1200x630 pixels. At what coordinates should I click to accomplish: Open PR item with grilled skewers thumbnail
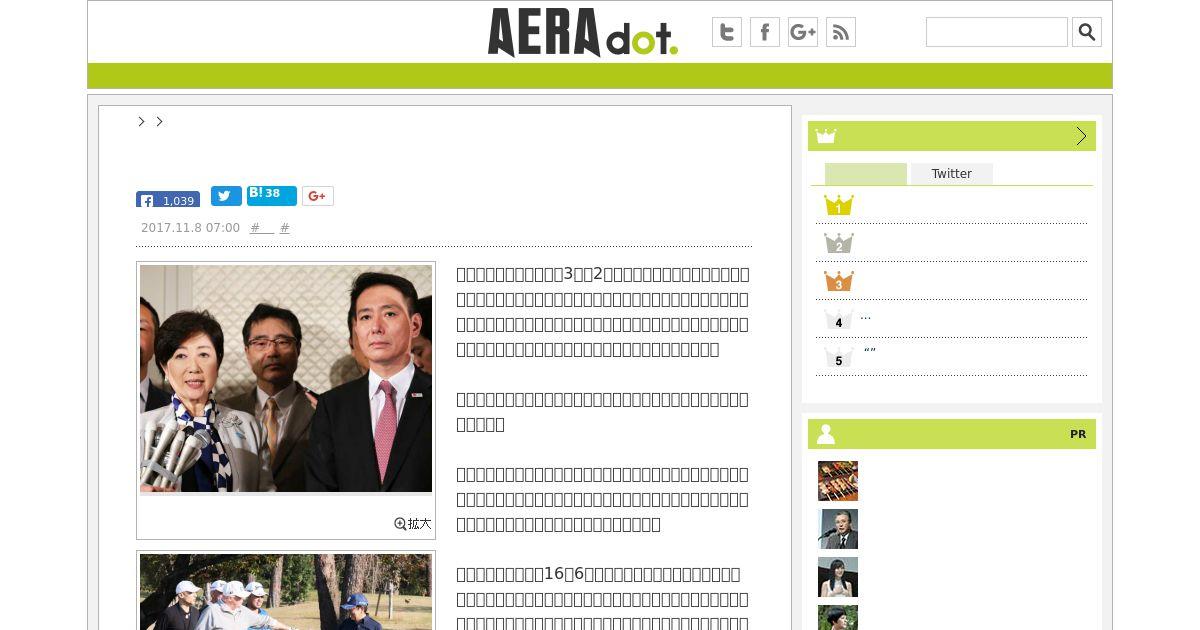tap(838, 481)
